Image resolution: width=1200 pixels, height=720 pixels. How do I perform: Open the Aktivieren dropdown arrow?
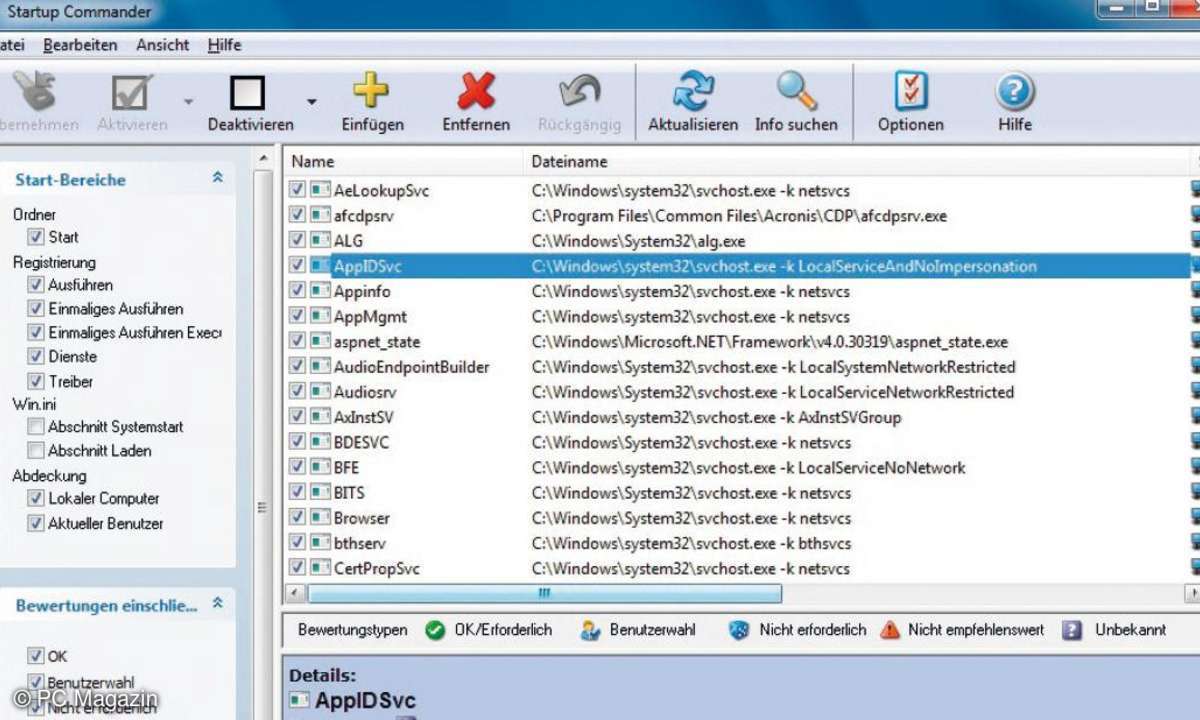pyautogui.click(x=188, y=101)
